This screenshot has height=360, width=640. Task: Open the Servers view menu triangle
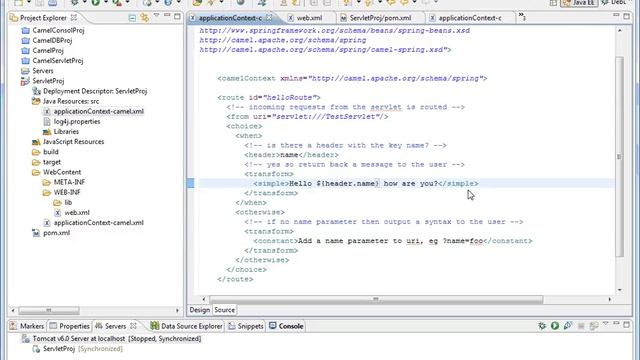[x=606, y=323]
